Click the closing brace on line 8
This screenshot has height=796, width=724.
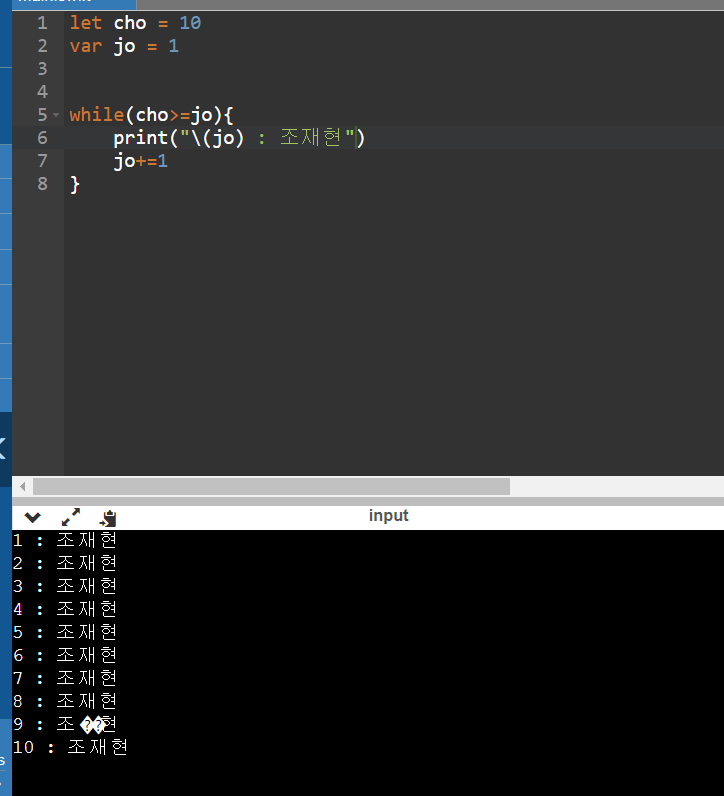point(75,184)
